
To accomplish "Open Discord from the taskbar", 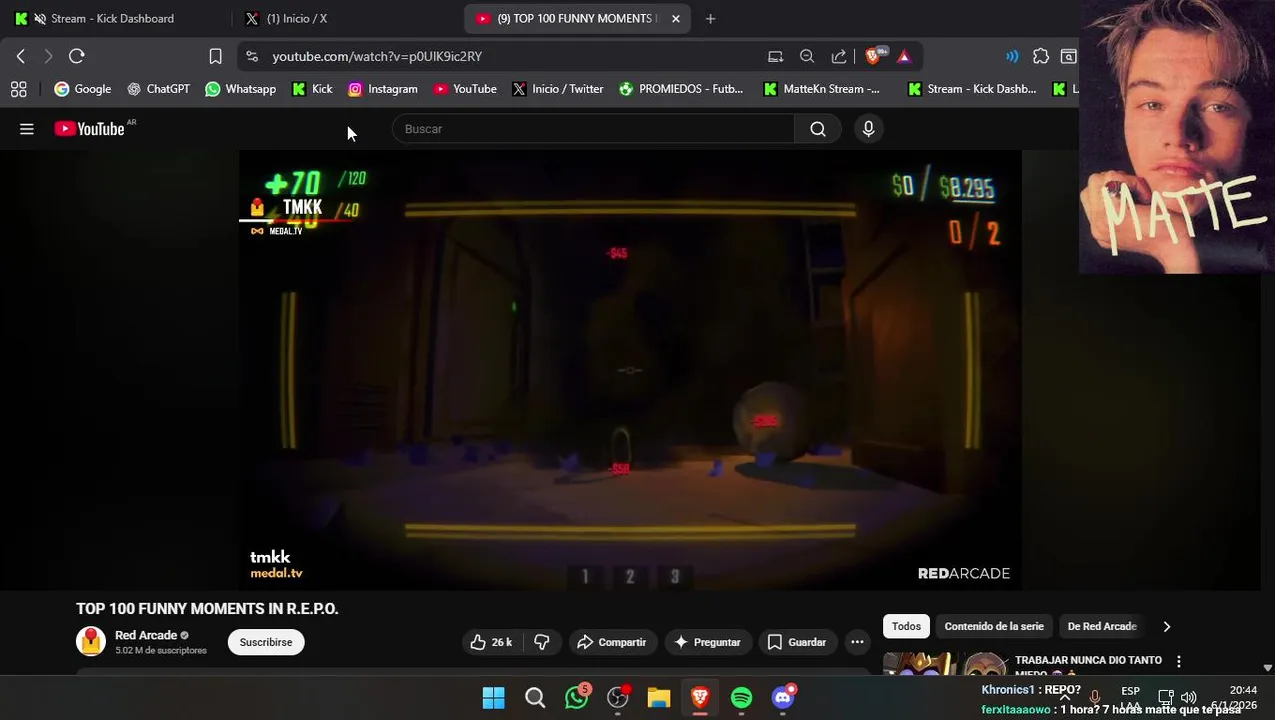I will click(783, 697).
